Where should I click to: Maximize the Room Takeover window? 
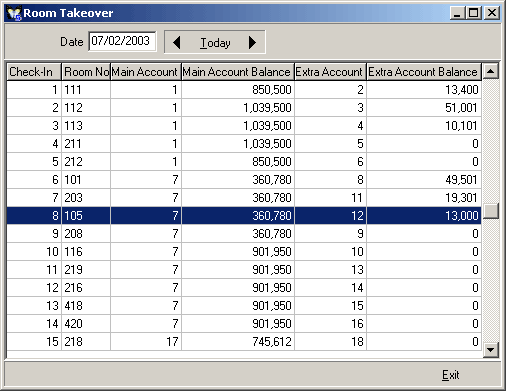pyautogui.click(x=473, y=13)
